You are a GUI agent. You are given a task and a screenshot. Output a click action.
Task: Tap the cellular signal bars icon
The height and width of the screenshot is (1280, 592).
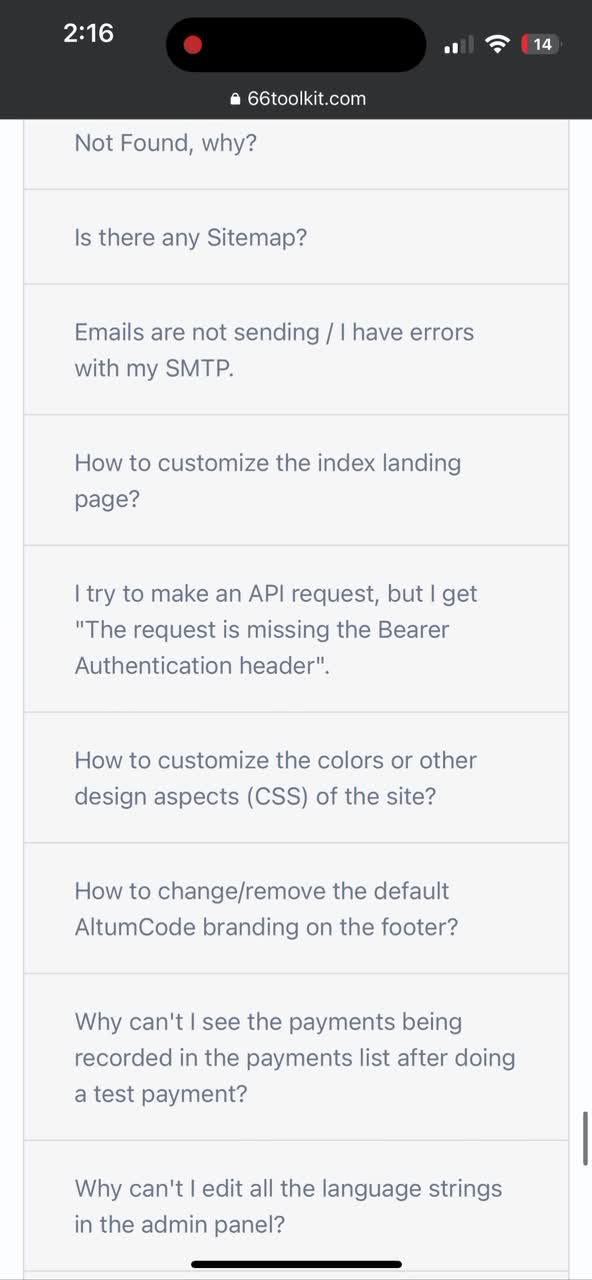[458, 45]
